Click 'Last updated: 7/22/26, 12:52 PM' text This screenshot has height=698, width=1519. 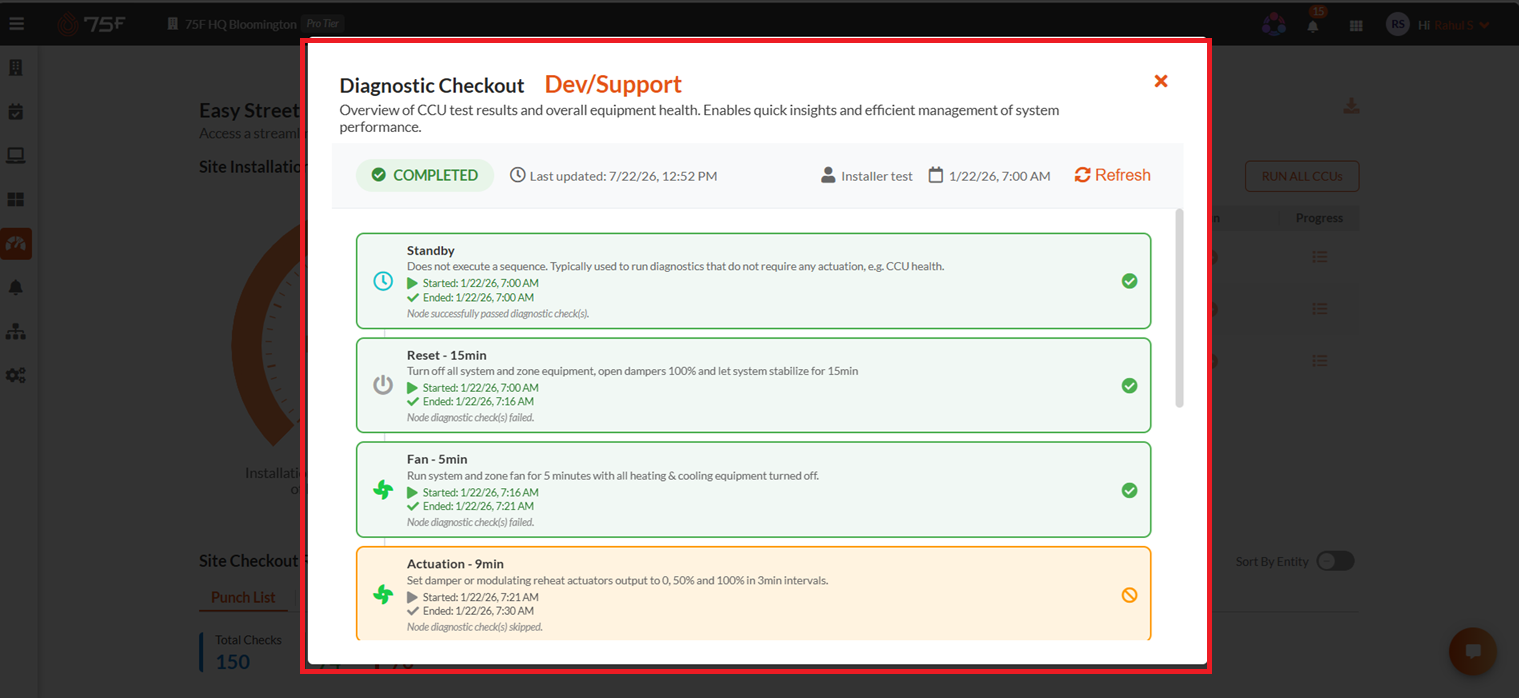pos(623,176)
